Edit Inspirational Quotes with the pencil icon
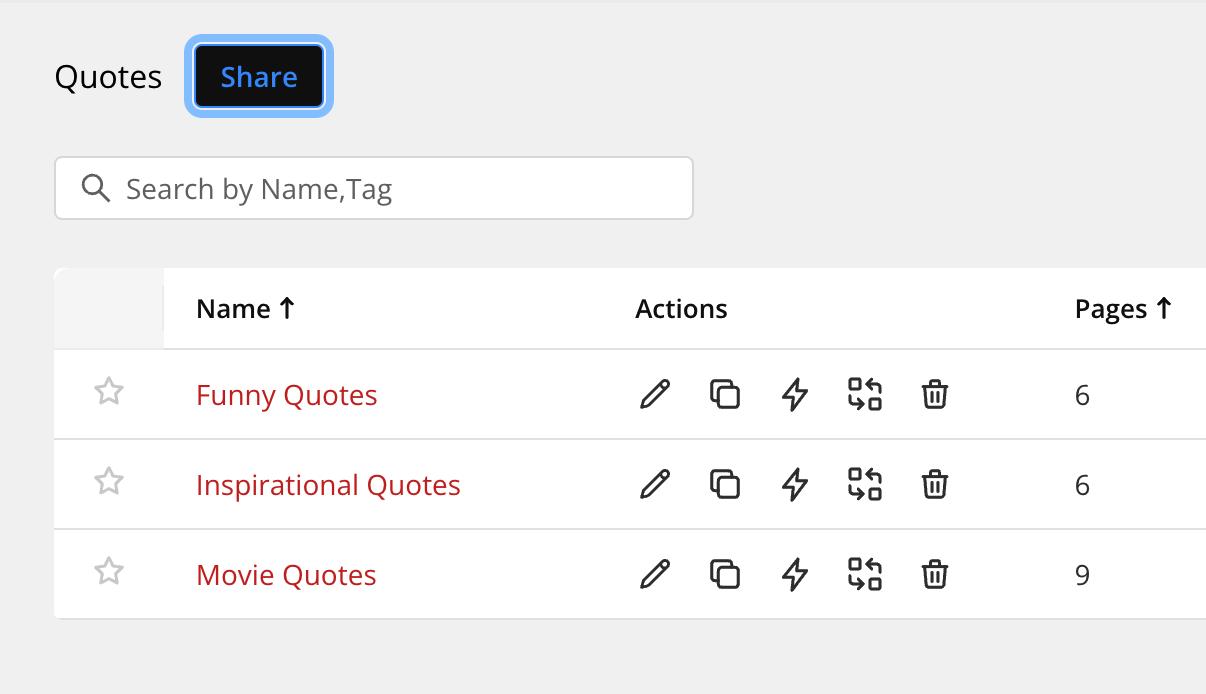The height and width of the screenshot is (694, 1206). pyautogui.click(x=655, y=484)
